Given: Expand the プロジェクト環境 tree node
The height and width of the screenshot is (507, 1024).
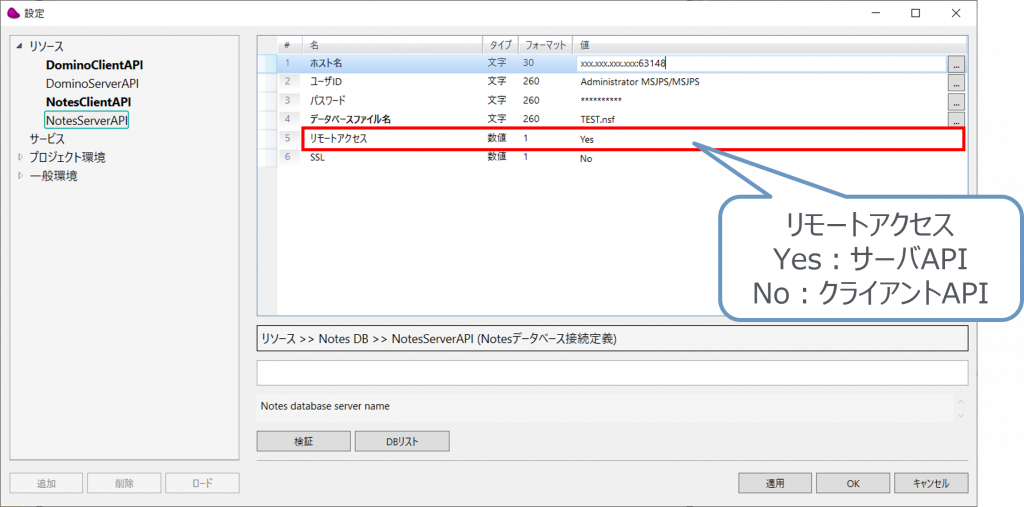Looking at the screenshot, I should (x=20, y=158).
